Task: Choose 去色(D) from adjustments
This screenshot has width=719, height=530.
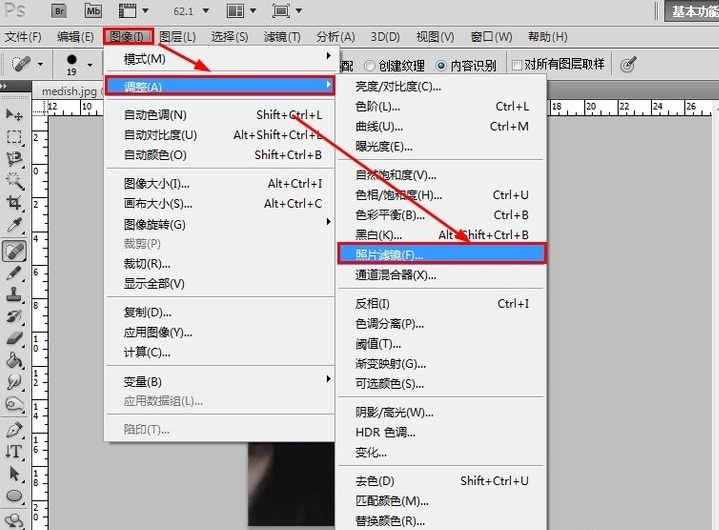Action: point(442,480)
